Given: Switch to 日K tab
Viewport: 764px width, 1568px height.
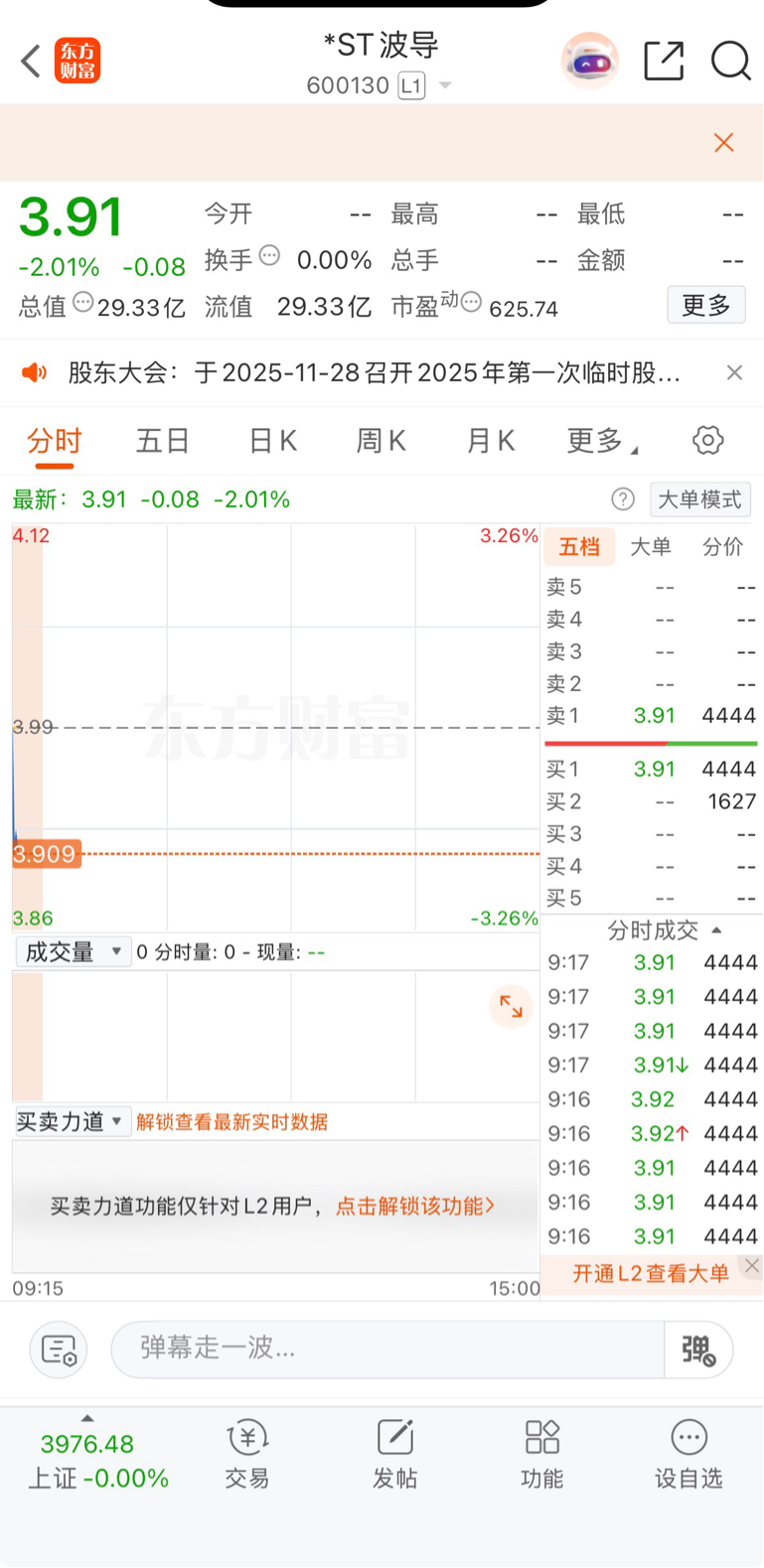Looking at the screenshot, I should click(x=273, y=440).
